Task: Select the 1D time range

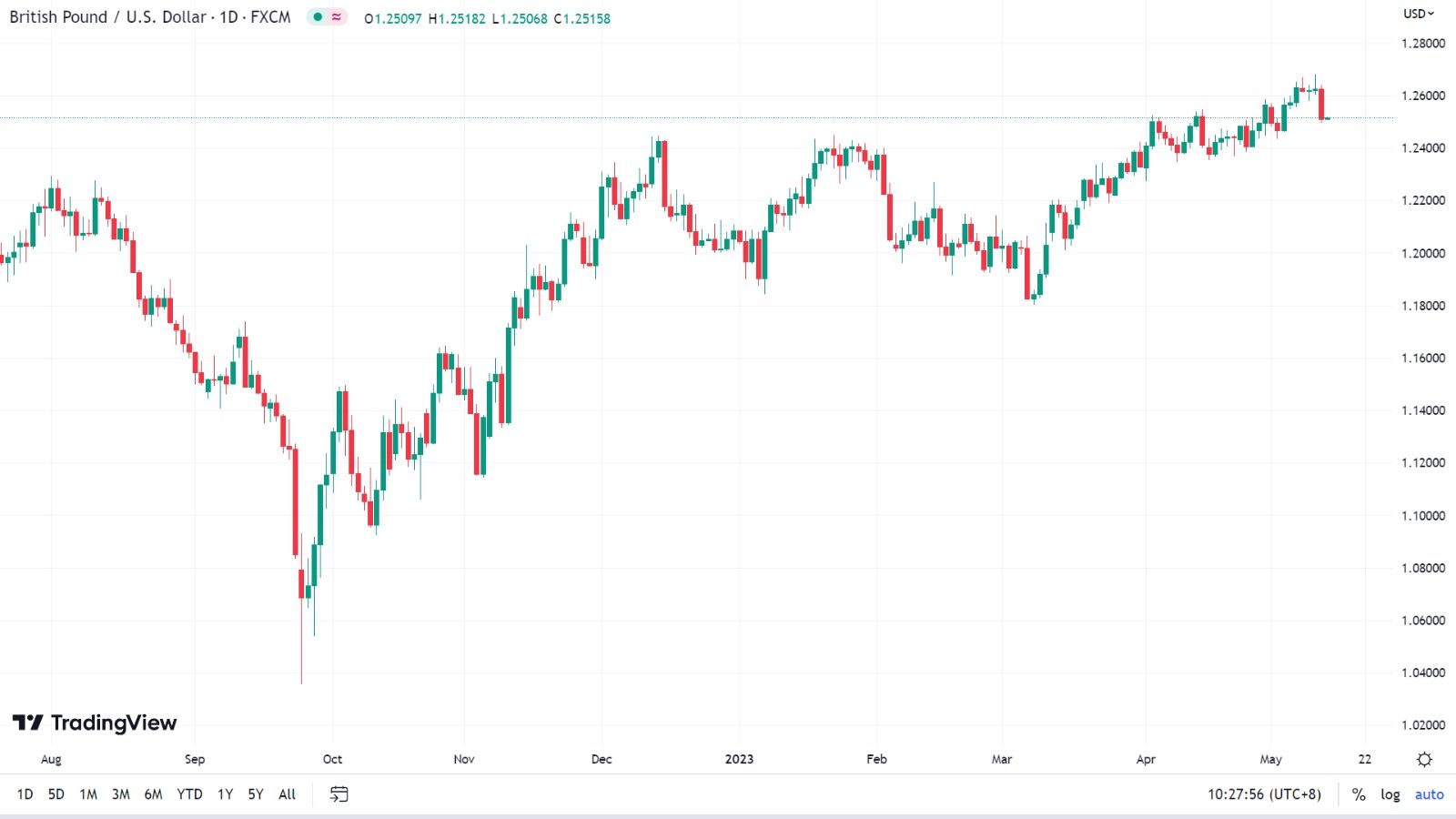Action: click(x=25, y=794)
